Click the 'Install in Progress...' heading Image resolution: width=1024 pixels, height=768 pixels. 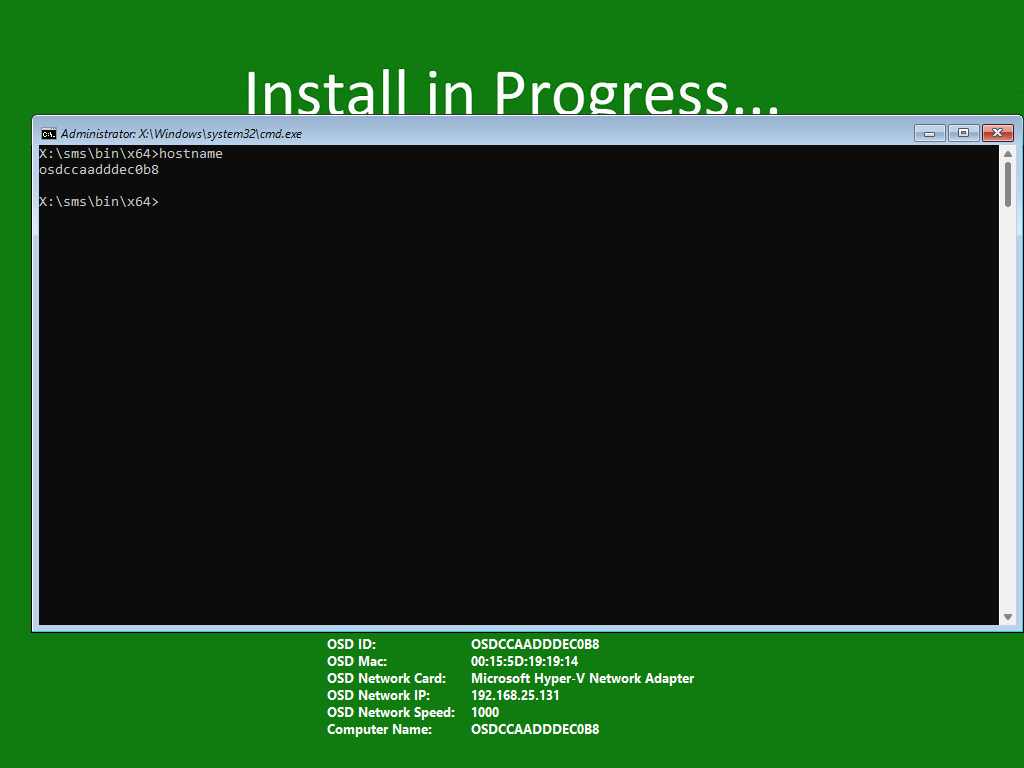click(511, 93)
